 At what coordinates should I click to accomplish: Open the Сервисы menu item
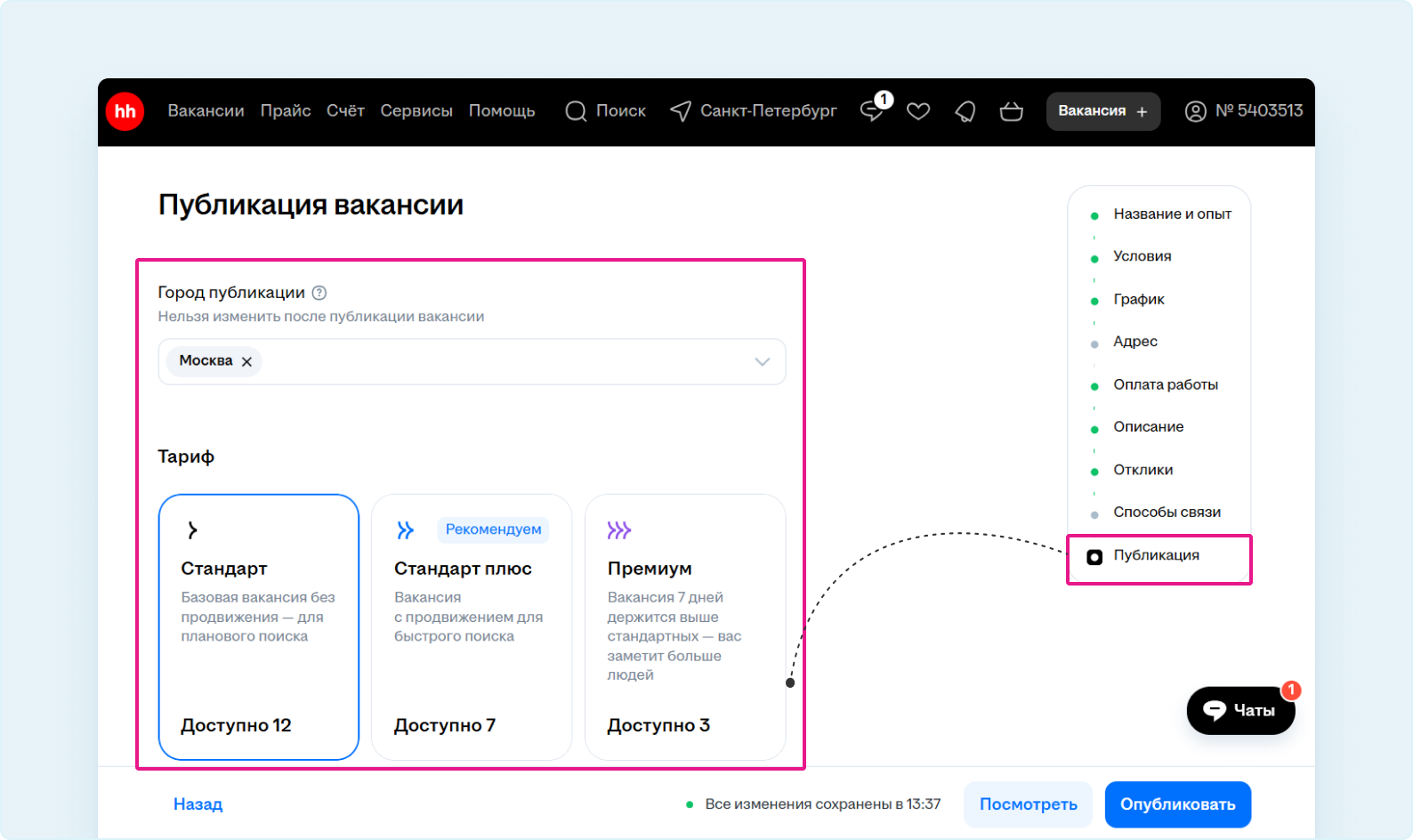click(416, 111)
